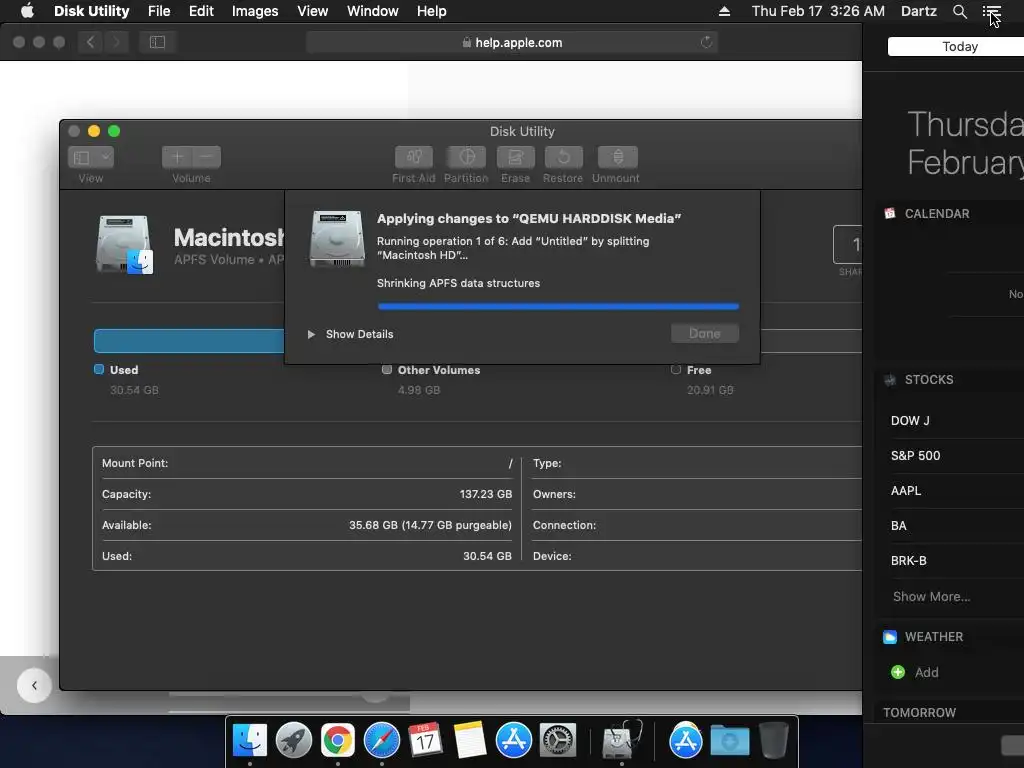Go back in the help viewer window
This screenshot has height=768, width=1024.
(x=91, y=42)
